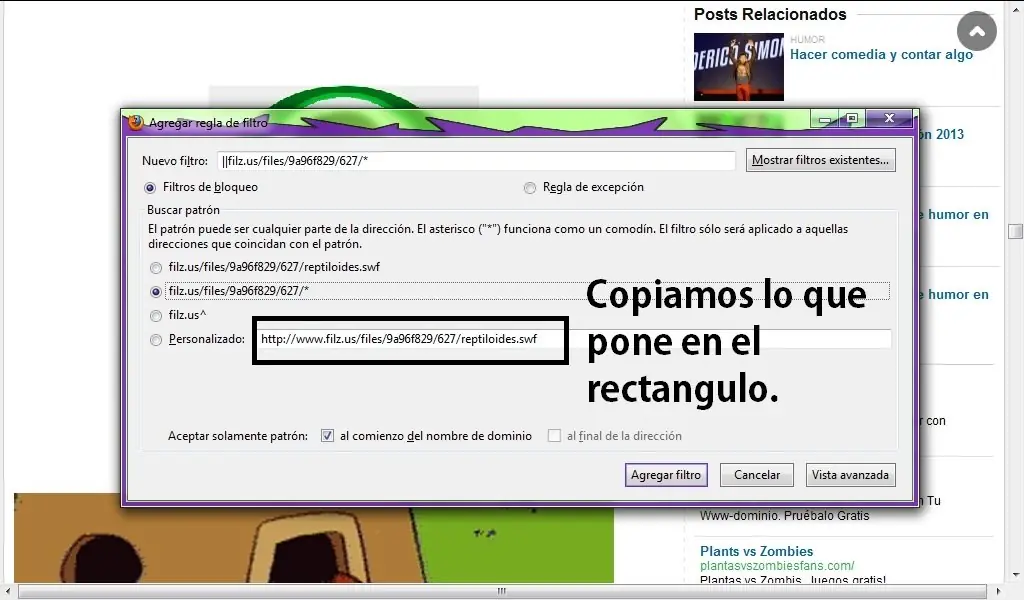Viewport: 1024px width, 600px height.
Task: Maximize the Agregar regla de filtro dialog
Action: click(852, 119)
